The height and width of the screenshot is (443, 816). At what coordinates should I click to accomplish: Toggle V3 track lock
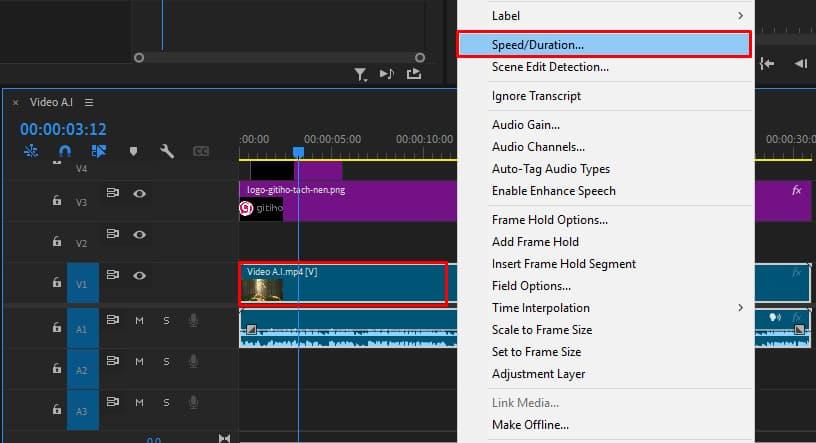[x=57, y=200]
